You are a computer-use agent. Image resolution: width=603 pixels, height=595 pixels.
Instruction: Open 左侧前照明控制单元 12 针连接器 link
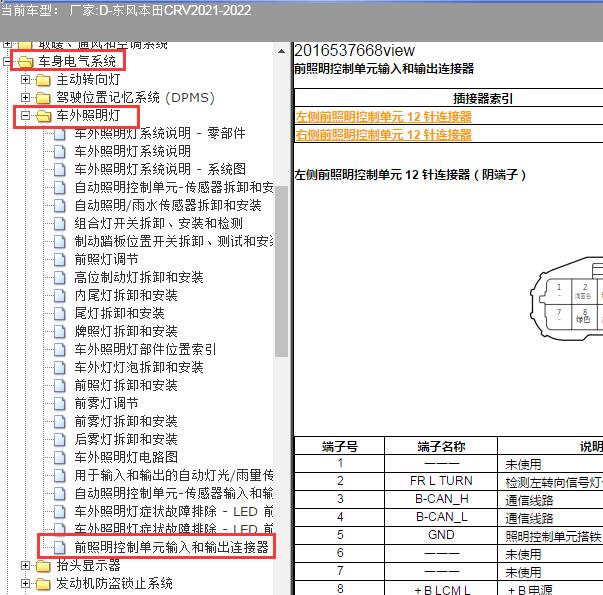383,117
